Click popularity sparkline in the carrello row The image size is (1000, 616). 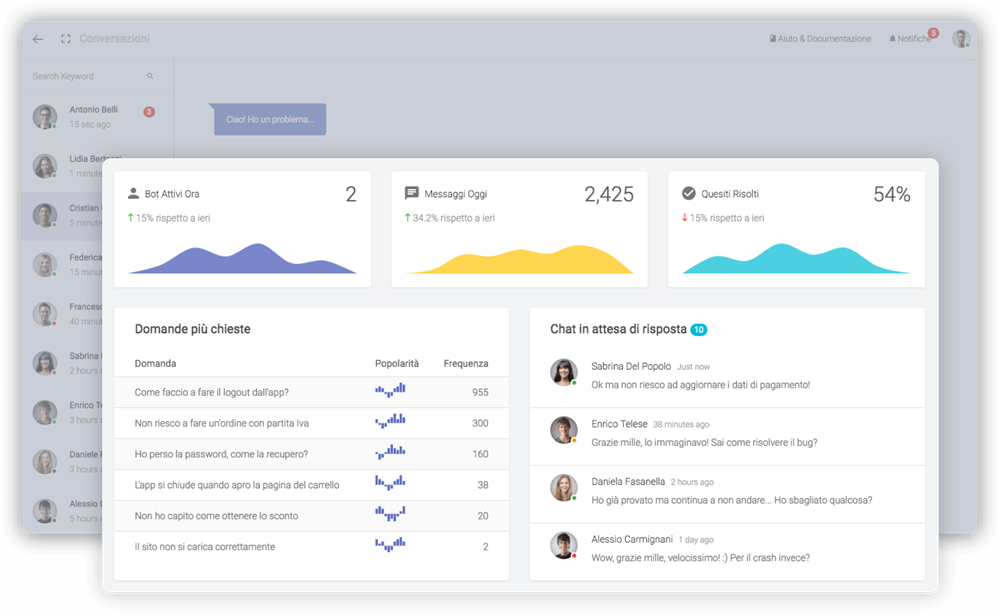coord(390,483)
